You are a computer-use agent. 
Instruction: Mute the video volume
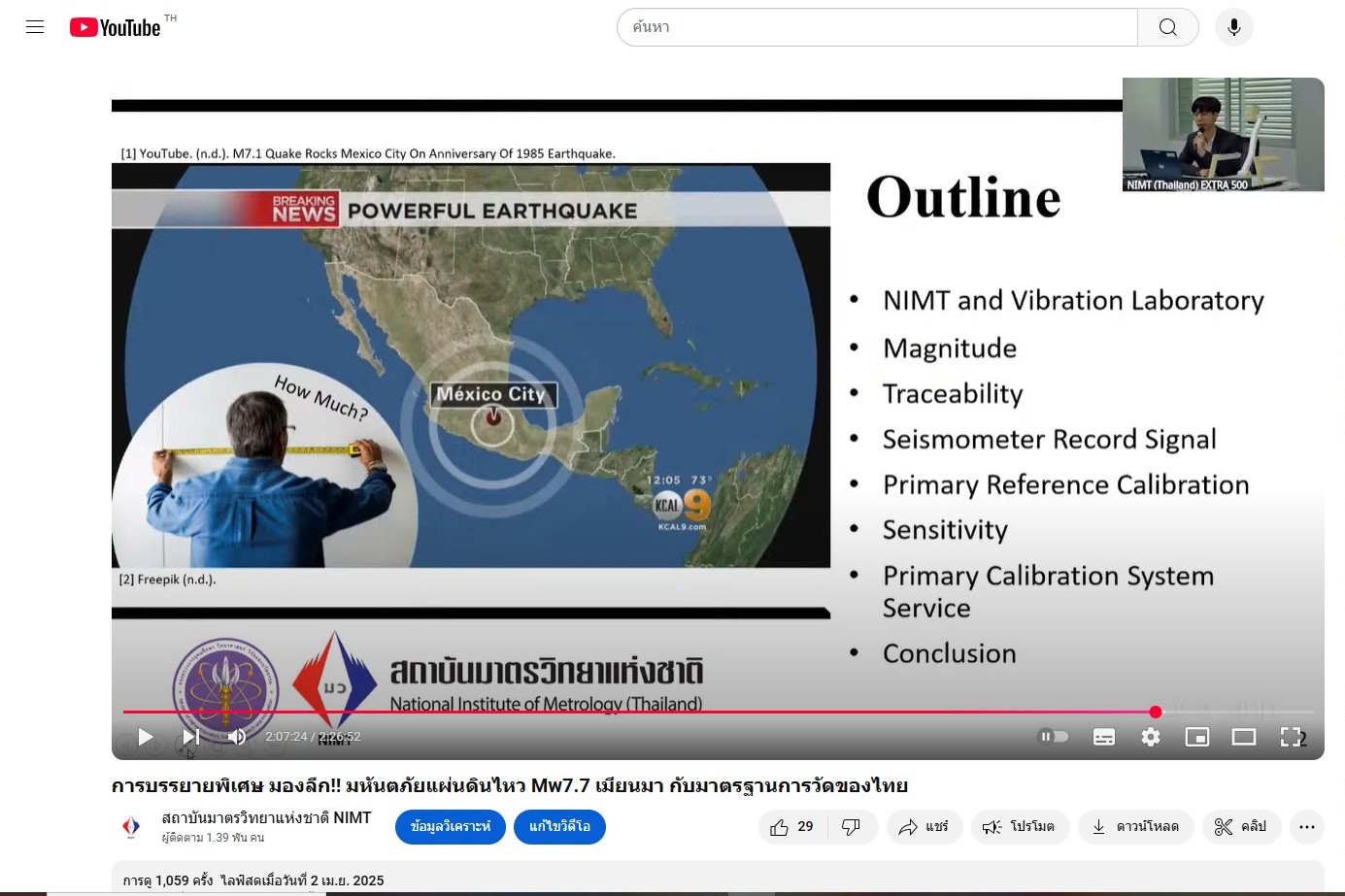236,737
